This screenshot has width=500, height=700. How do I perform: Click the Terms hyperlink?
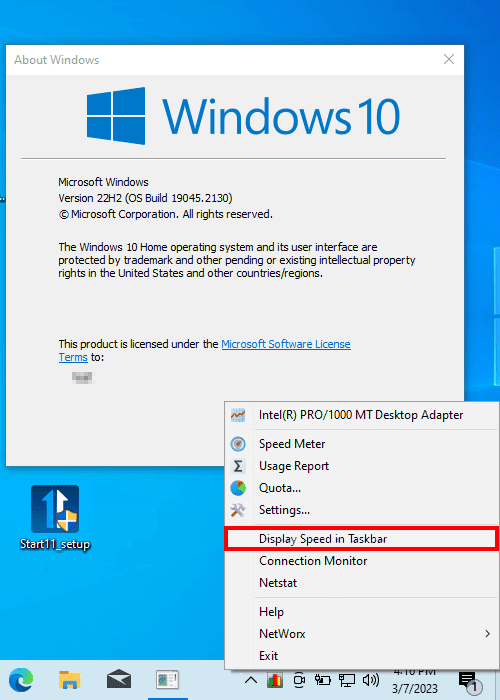(73, 357)
